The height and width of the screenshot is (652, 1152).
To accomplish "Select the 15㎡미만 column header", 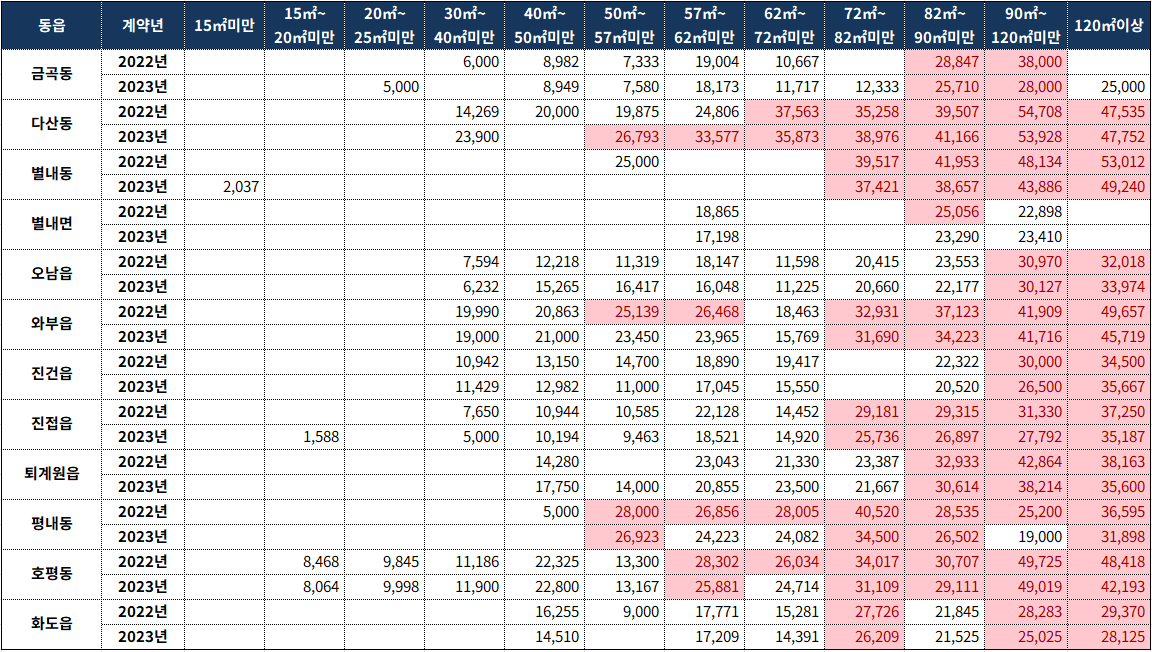I will (x=224, y=26).
